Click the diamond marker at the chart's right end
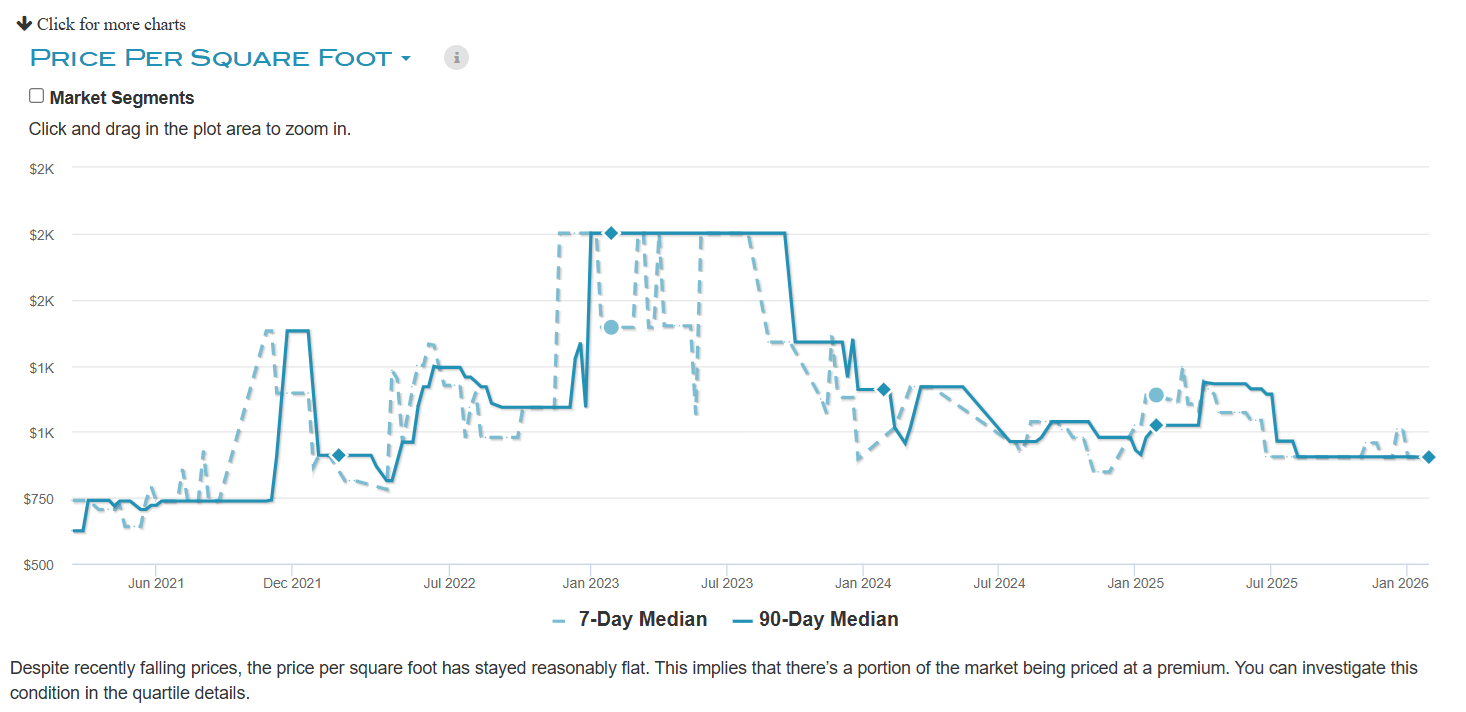 pos(1429,457)
